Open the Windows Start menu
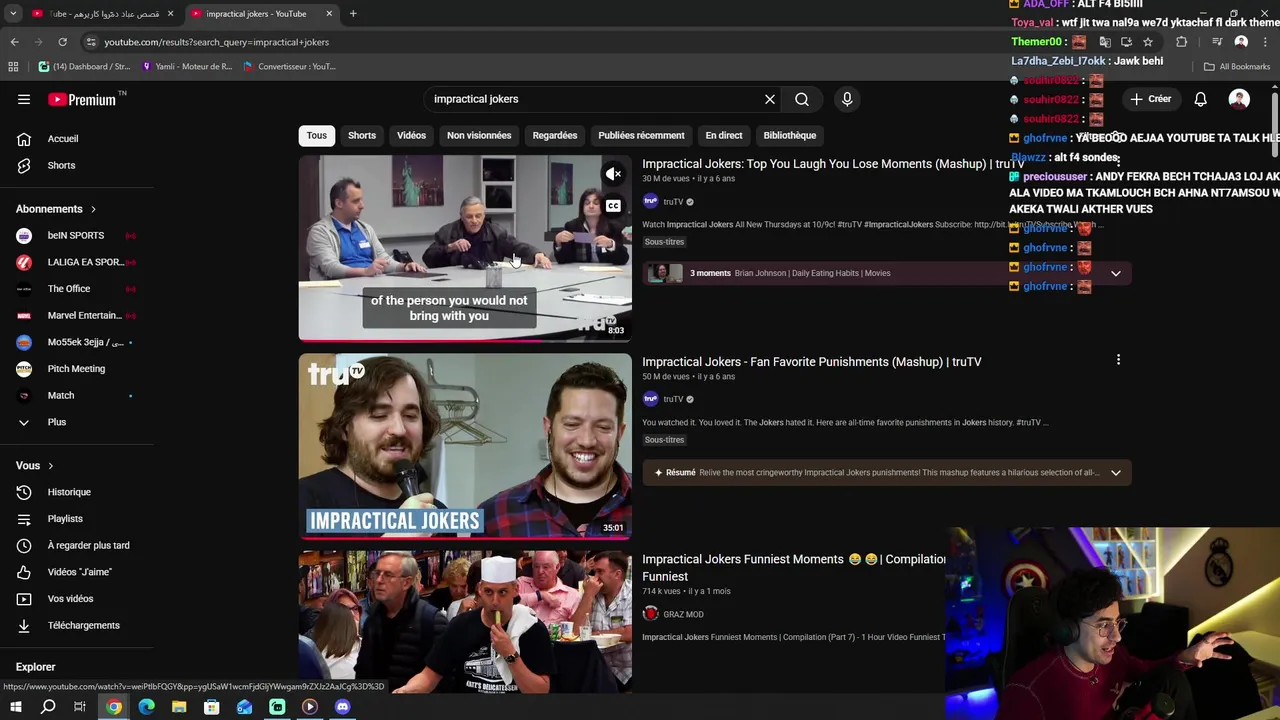This screenshot has height=720, width=1280. pyautogui.click(x=15, y=707)
